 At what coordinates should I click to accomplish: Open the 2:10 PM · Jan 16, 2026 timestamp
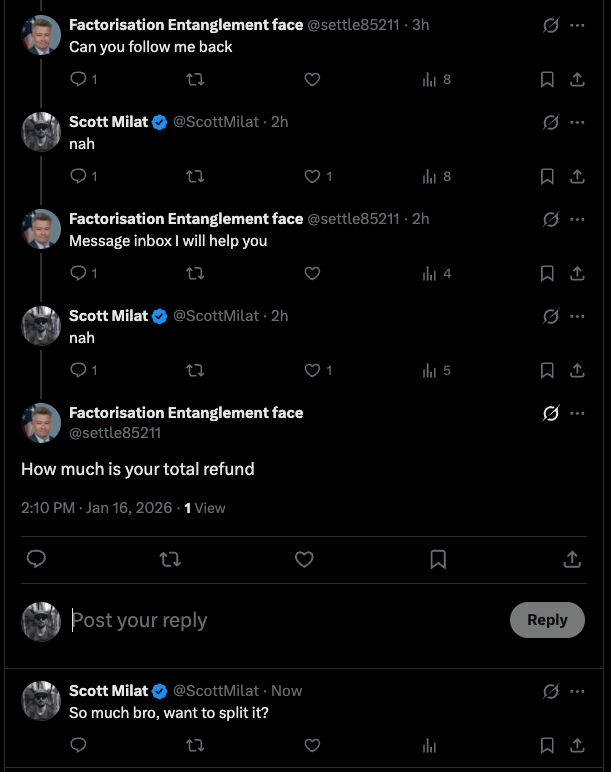[x=96, y=508]
